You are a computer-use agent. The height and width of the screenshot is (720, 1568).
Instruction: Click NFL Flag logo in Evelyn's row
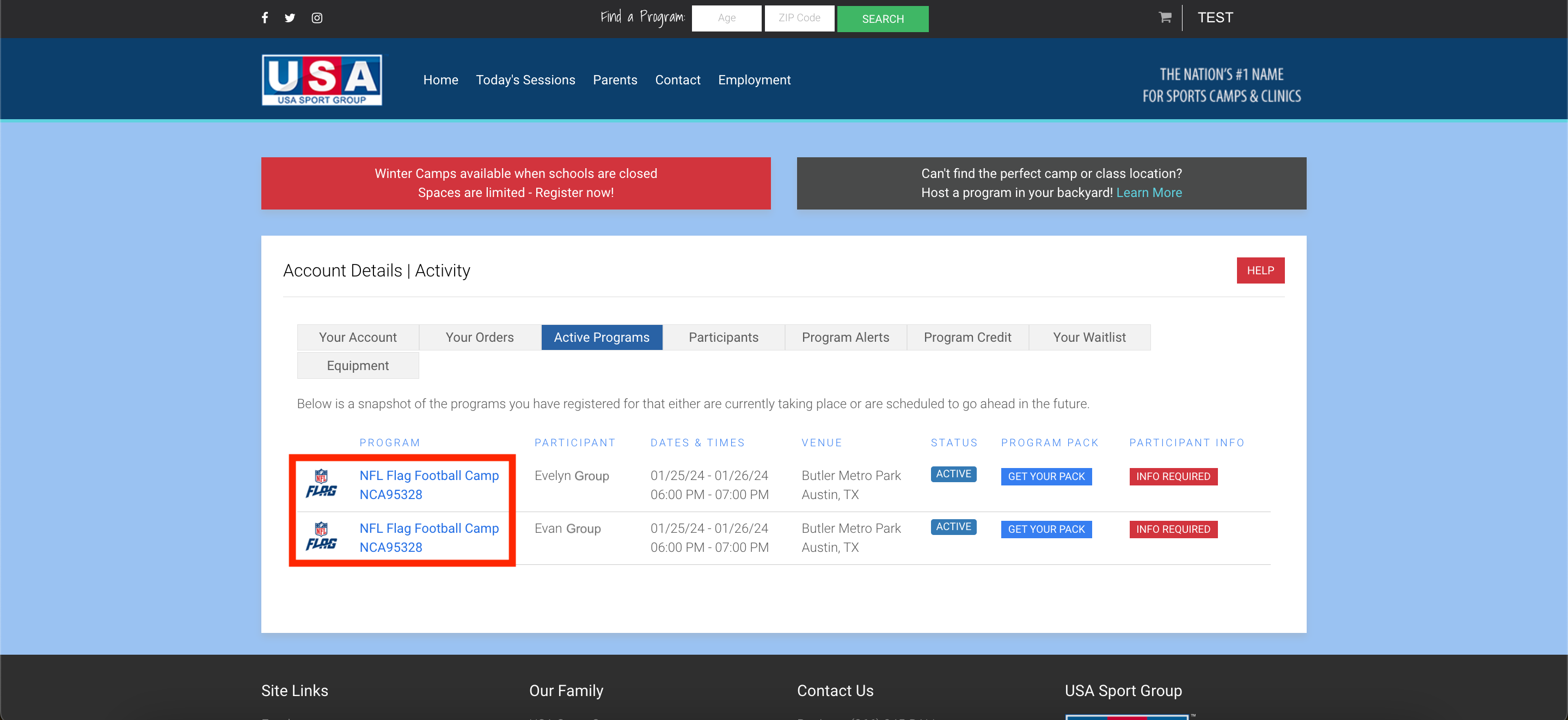pyautogui.click(x=321, y=484)
